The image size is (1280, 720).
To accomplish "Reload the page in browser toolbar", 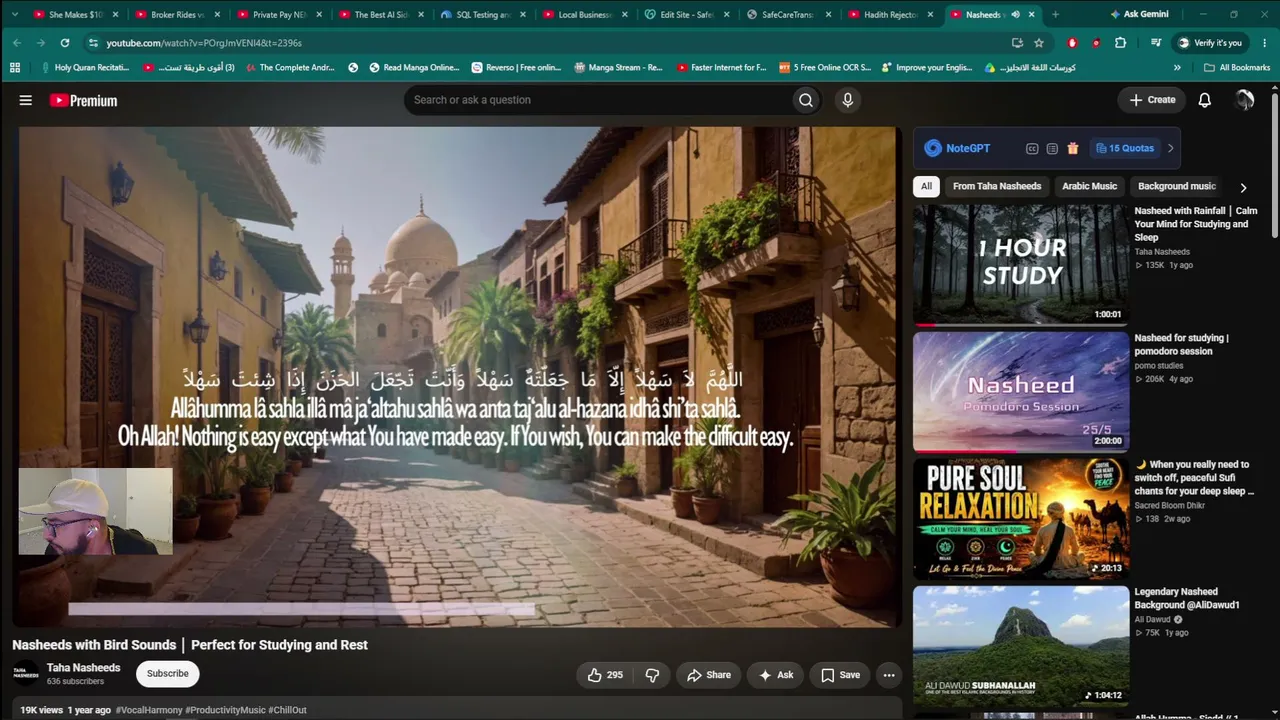I will click(65, 43).
